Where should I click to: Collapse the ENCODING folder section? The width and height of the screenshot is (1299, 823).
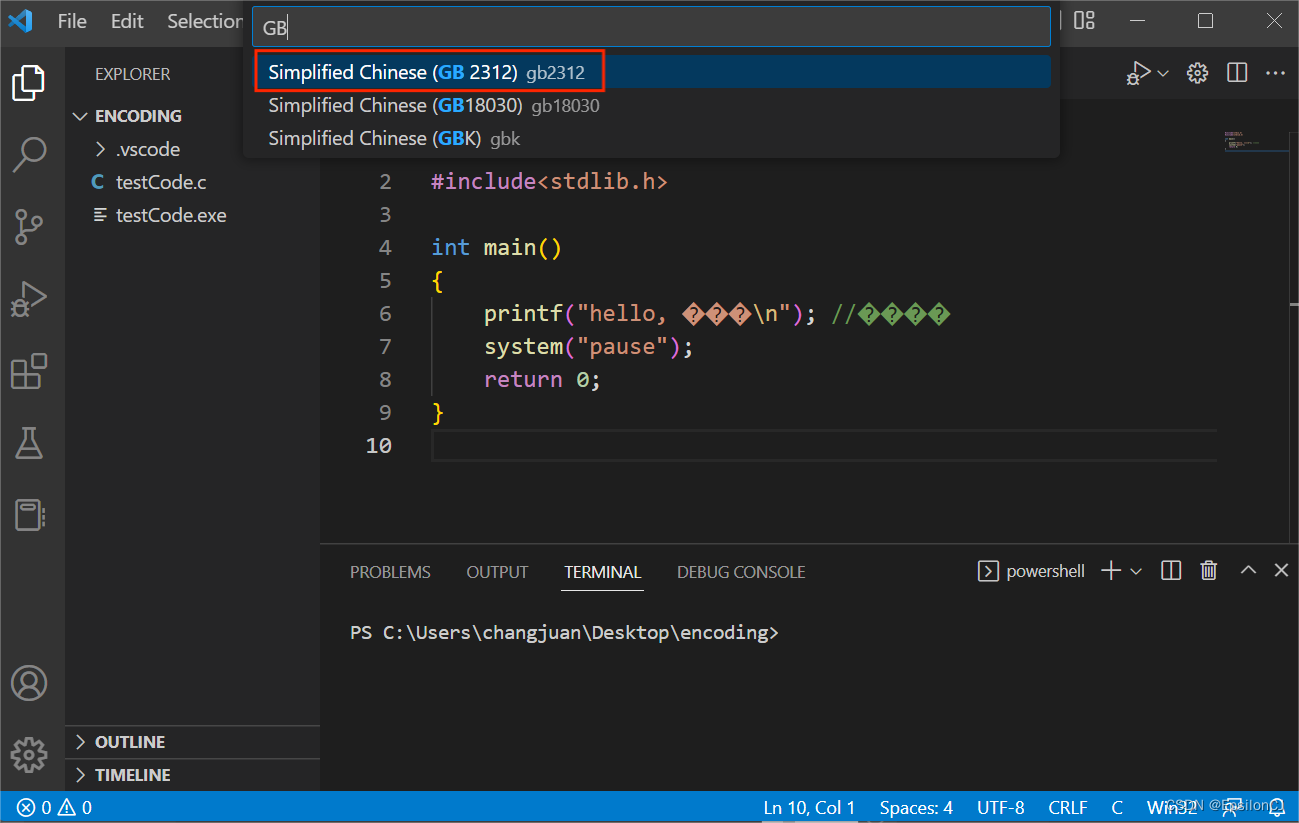pyautogui.click(x=193, y=116)
